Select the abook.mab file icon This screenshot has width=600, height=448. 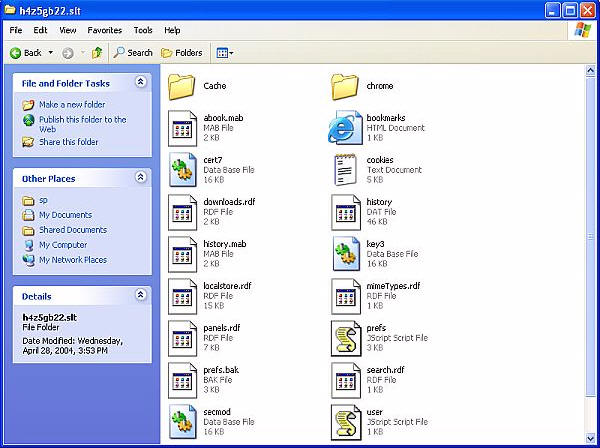182,128
